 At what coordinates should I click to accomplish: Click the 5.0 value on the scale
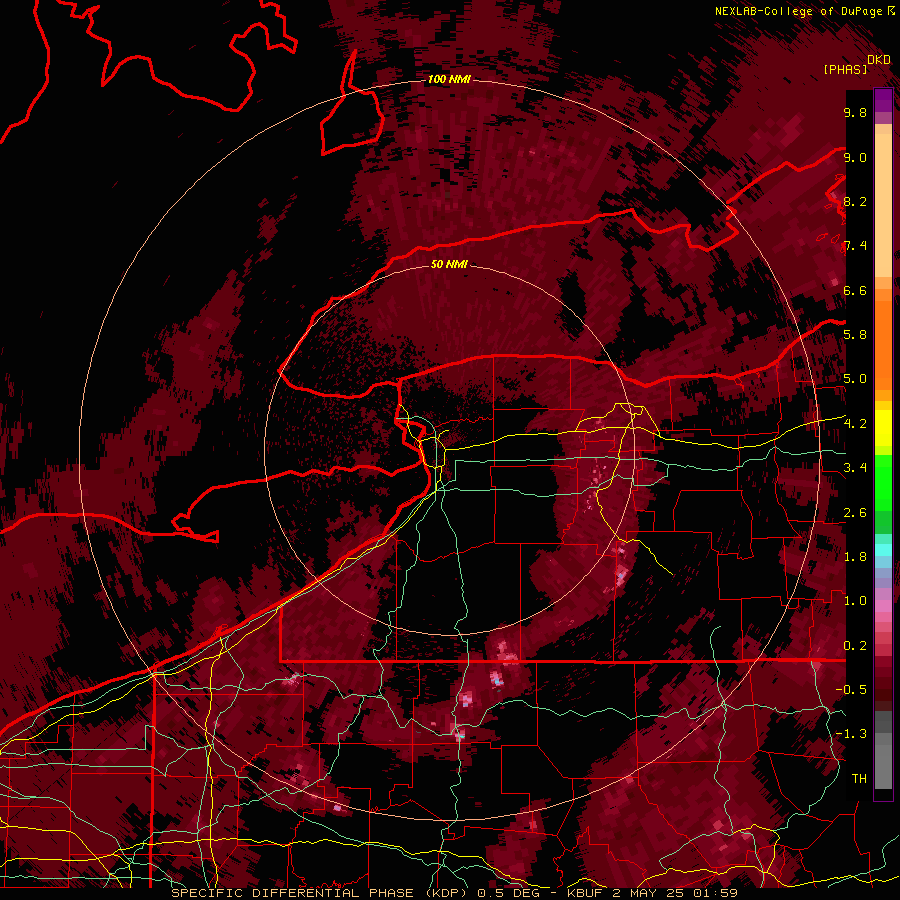click(x=855, y=379)
